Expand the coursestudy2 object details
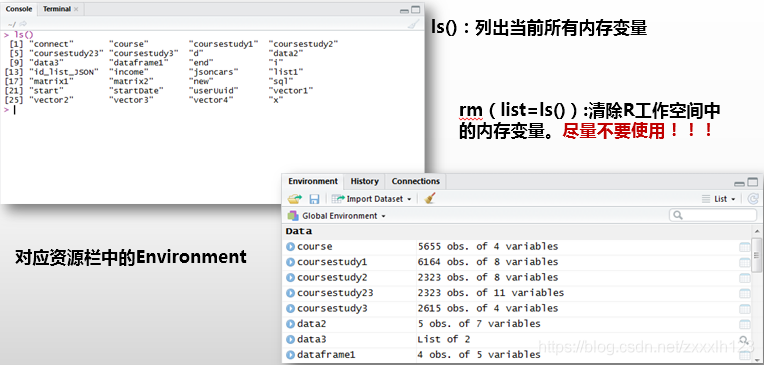Screen dimensions: 764x365 291,278
